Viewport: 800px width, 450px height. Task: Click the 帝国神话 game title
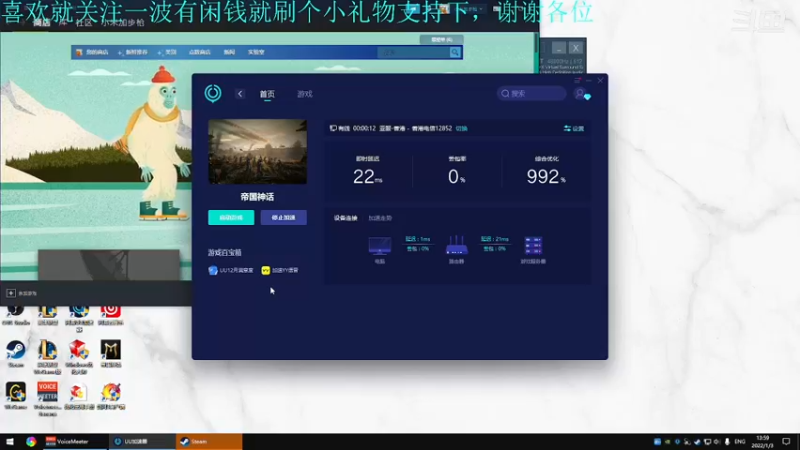coord(257,196)
